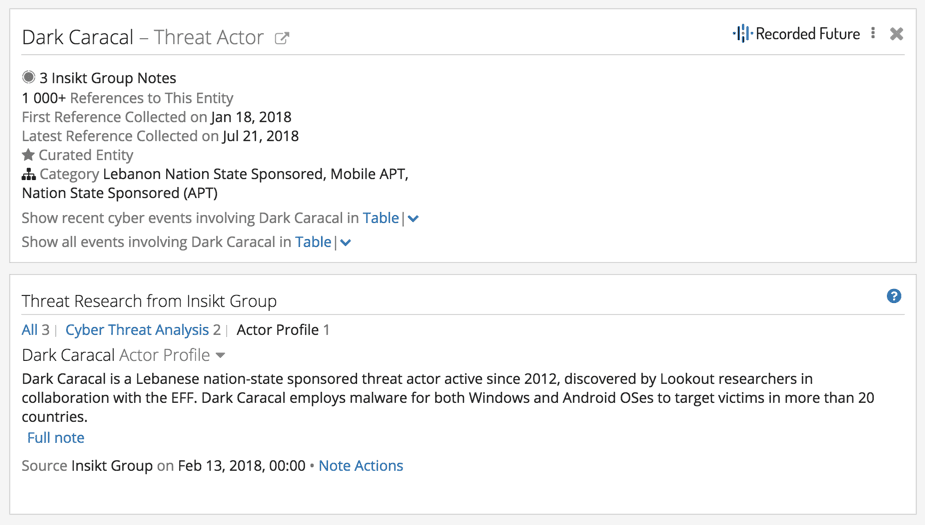Image resolution: width=925 pixels, height=525 pixels.
Task: Open the Full note link
Action: [x=55, y=438]
